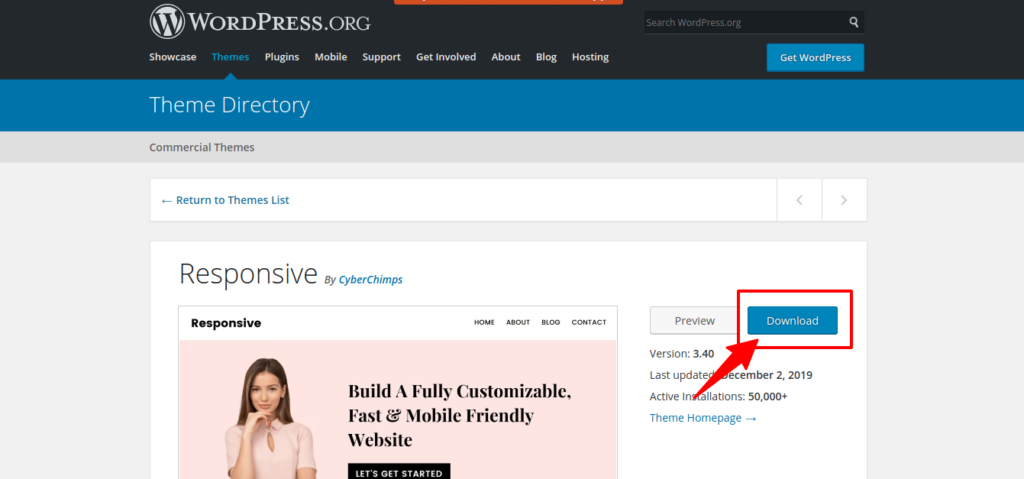Go to next theme arrow
Image resolution: width=1024 pixels, height=479 pixels.
(x=844, y=200)
